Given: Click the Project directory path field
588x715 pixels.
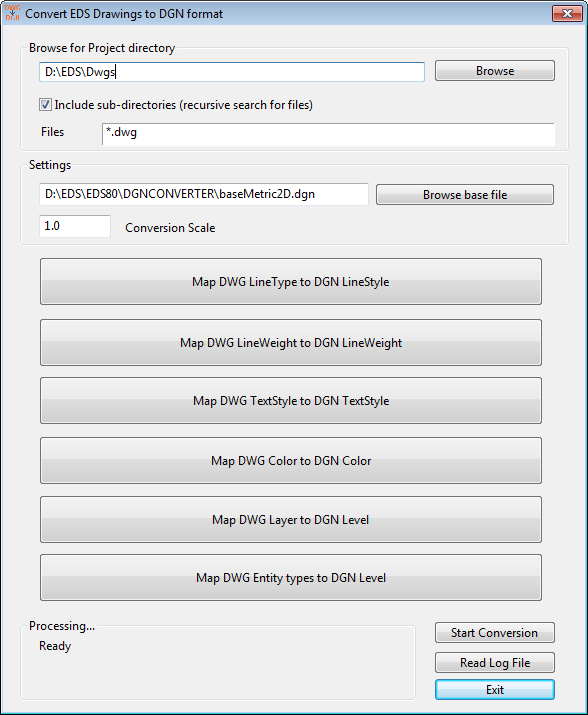Looking at the screenshot, I should (232, 72).
